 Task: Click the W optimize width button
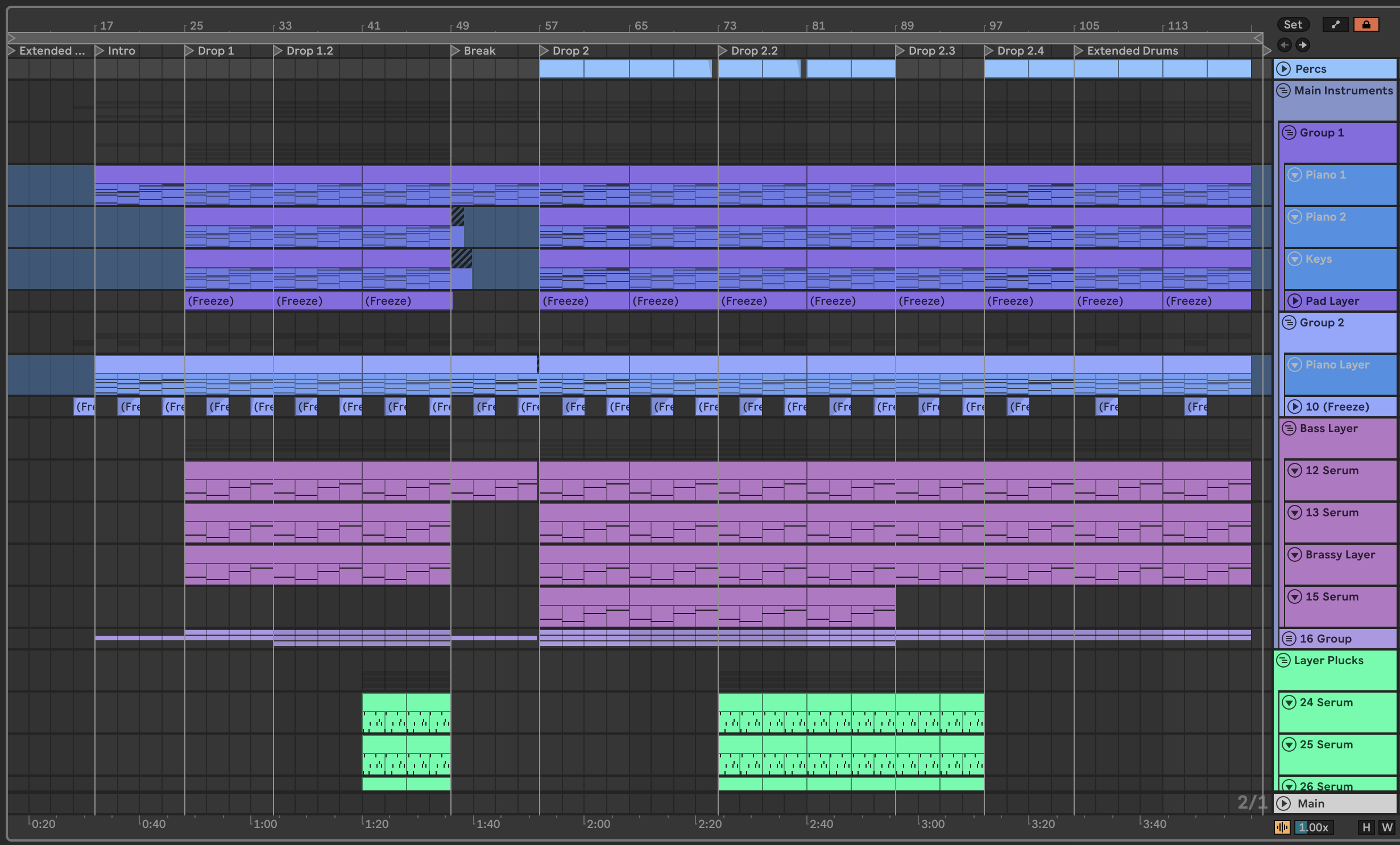(1387, 827)
